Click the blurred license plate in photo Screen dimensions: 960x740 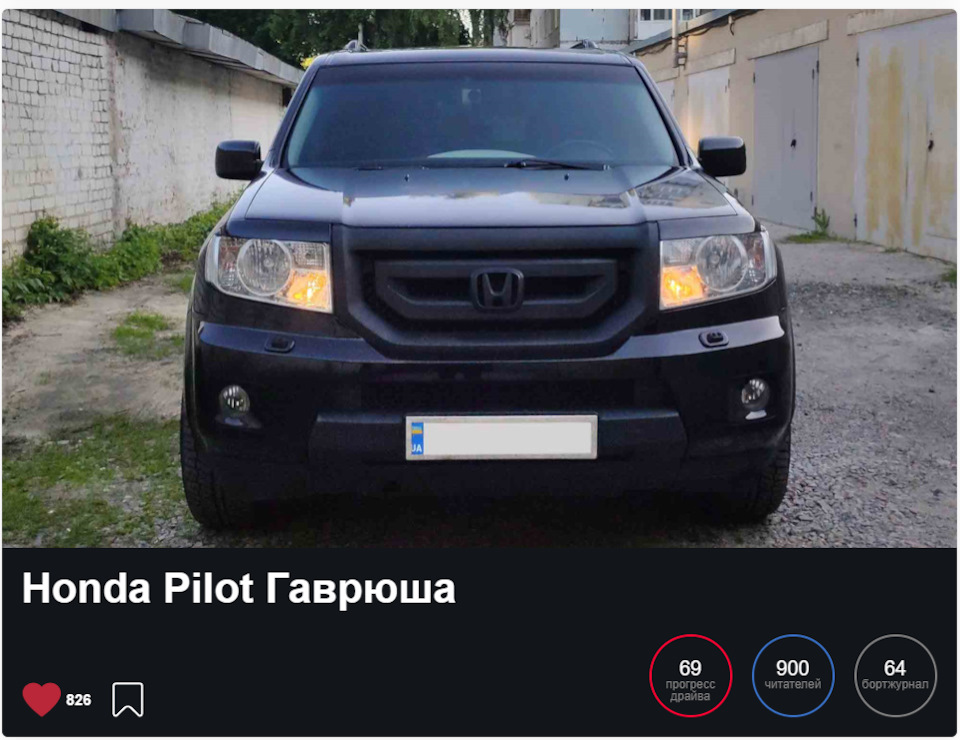tap(501, 437)
